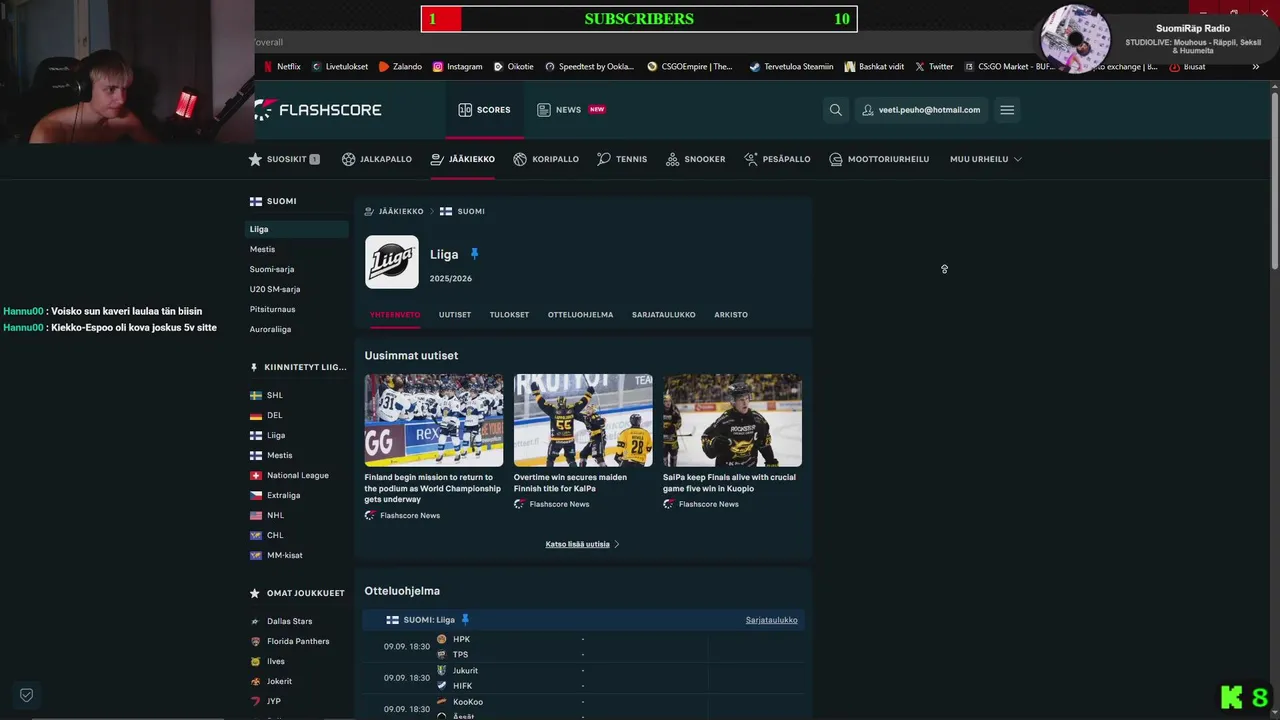Viewport: 1280px width, 720px height.
Task: Select the Moottoriurheilu sport icon
Action: point(836,159)
